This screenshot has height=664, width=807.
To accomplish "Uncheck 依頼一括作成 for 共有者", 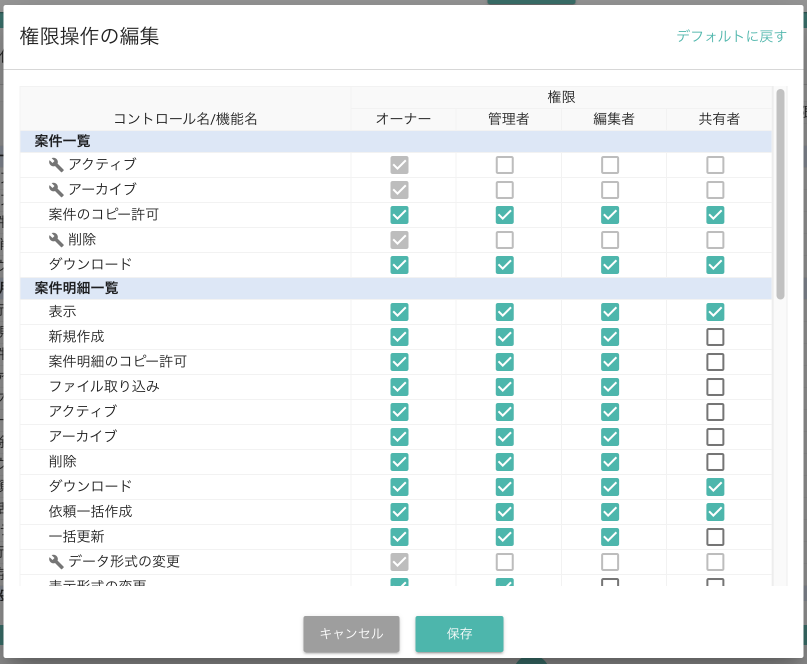I will click(x=715, y=512).
